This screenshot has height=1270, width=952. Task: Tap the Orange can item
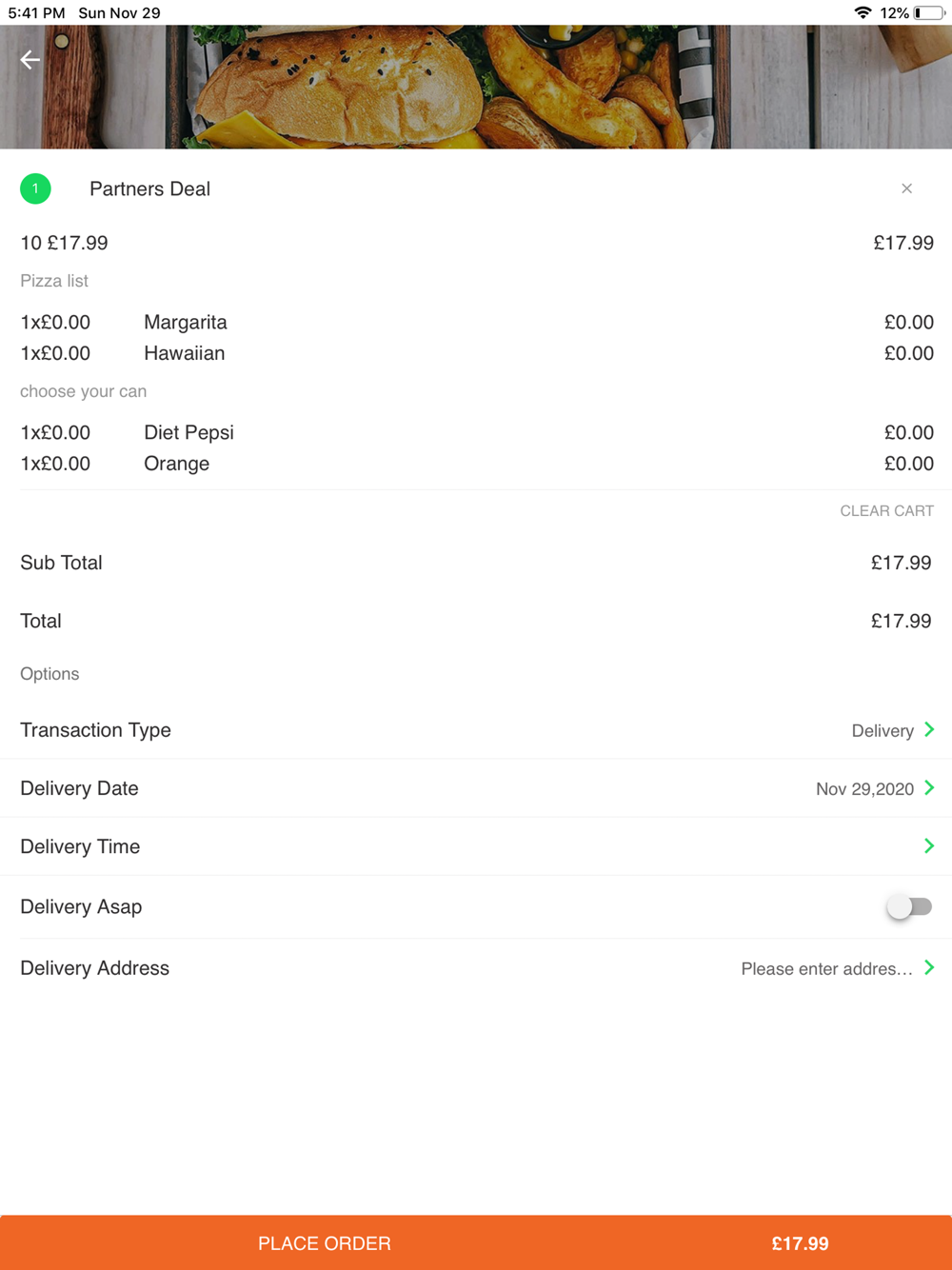(176, 464)
